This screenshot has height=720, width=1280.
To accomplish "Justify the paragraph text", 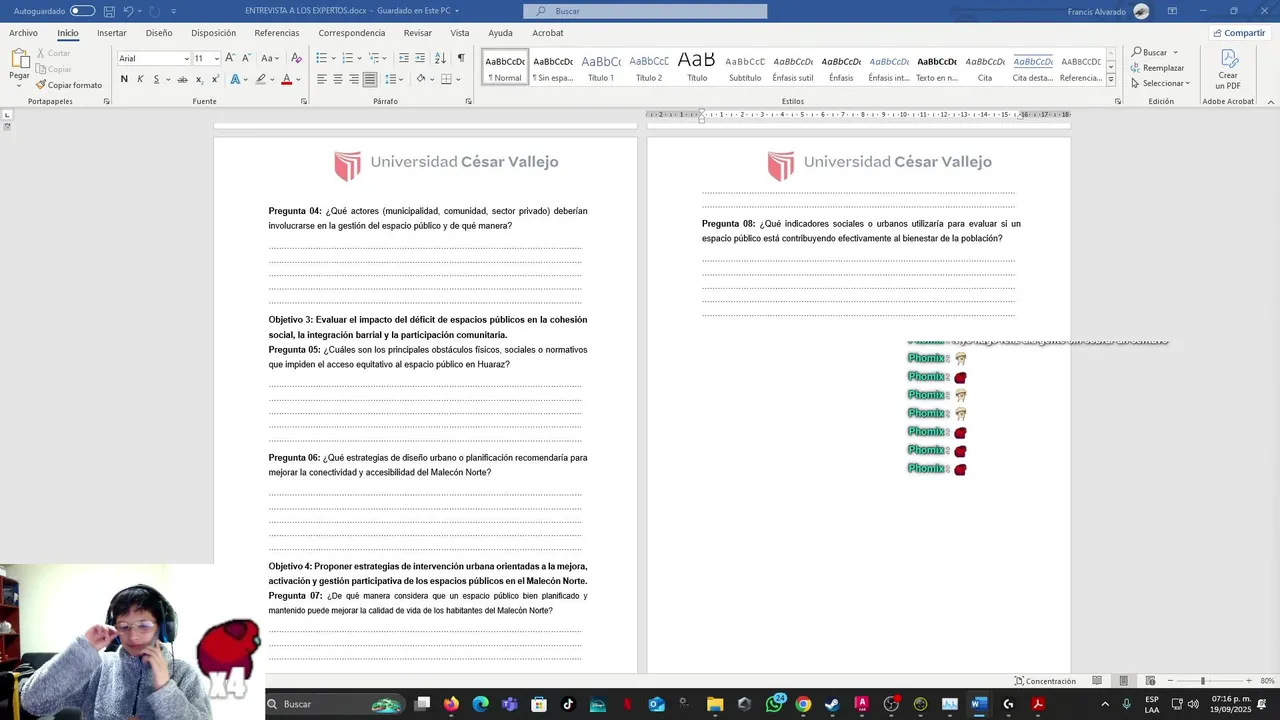I will [370, 79].
